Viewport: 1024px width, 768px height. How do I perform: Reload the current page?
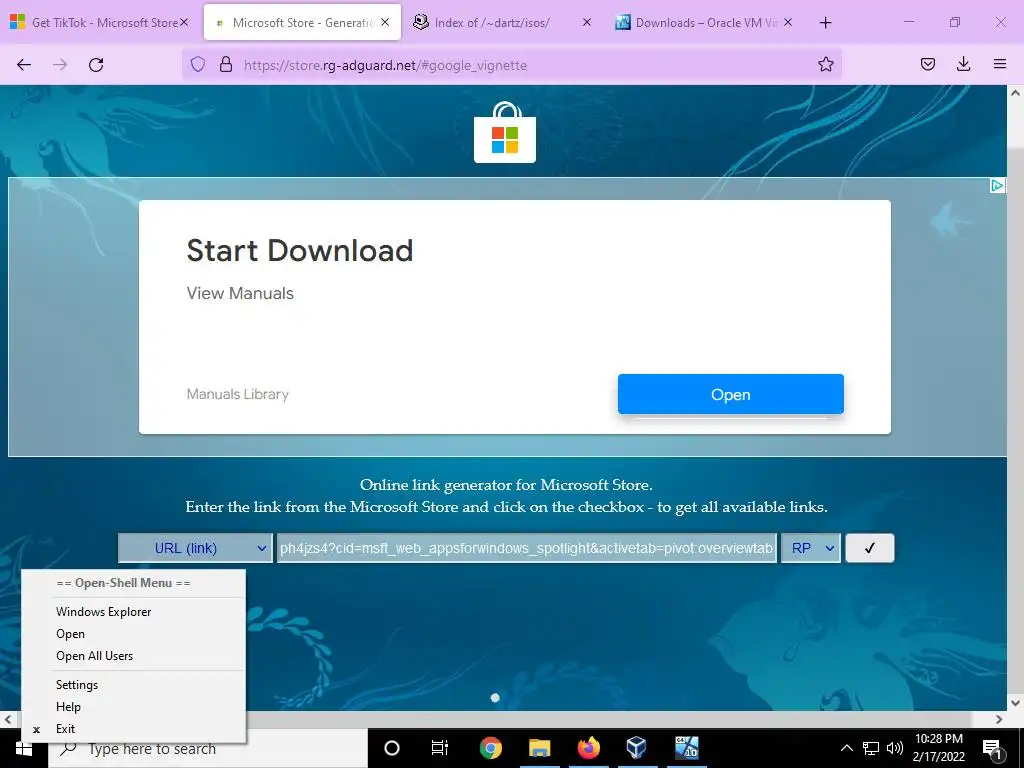coord(96,65)
